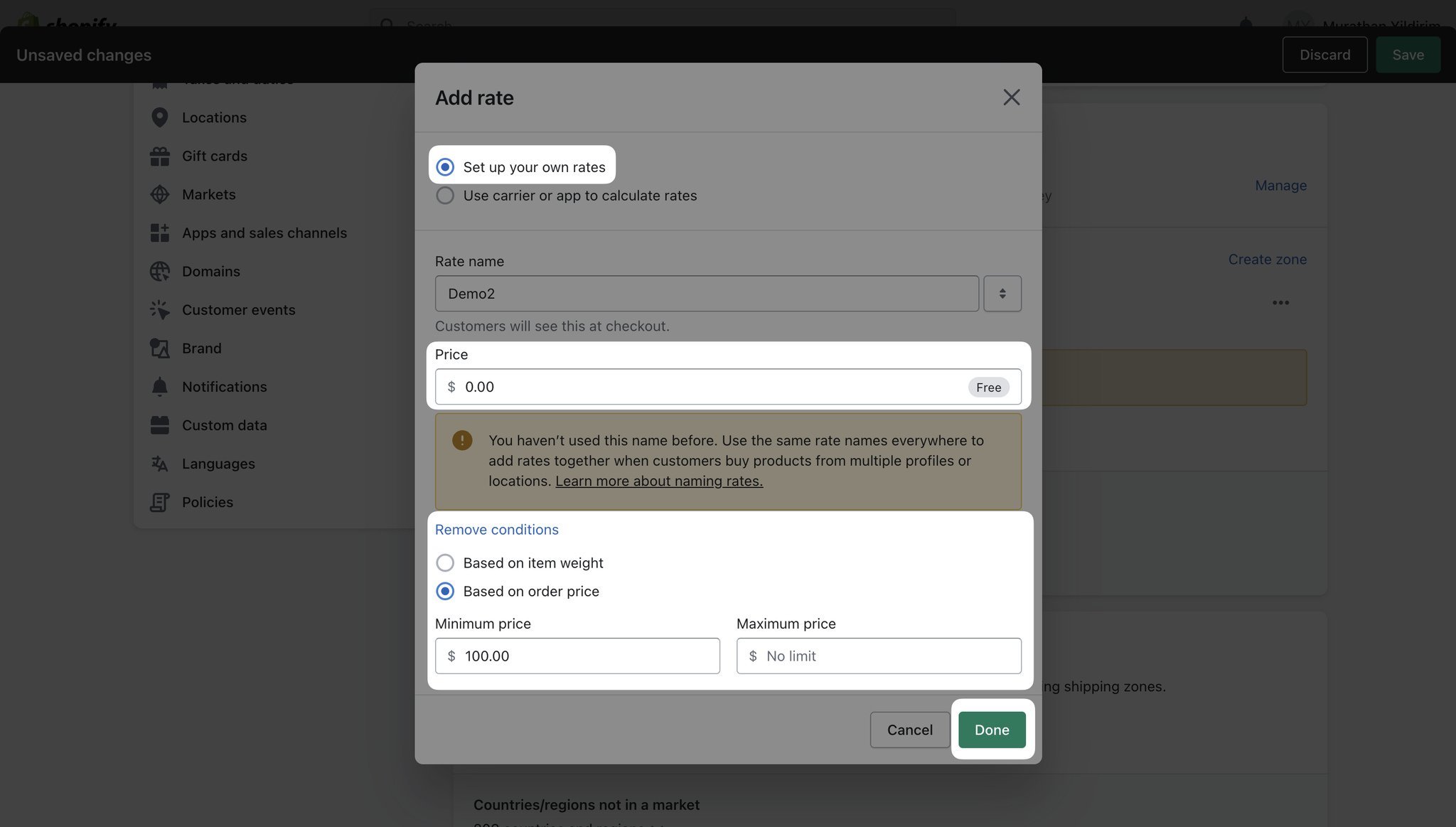Click the Markets globe icon
1456x827 pixels.
pos(160,194)
